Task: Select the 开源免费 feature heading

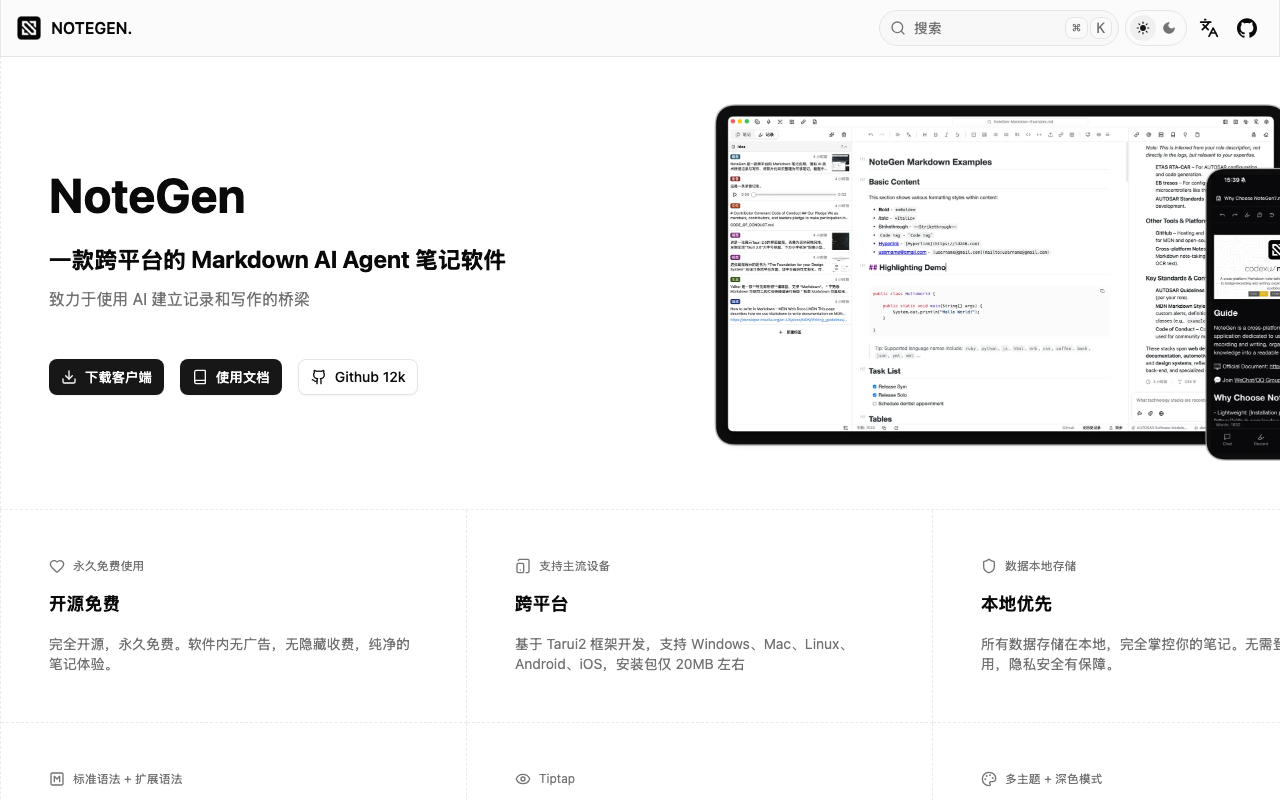Action: (84, 604)
